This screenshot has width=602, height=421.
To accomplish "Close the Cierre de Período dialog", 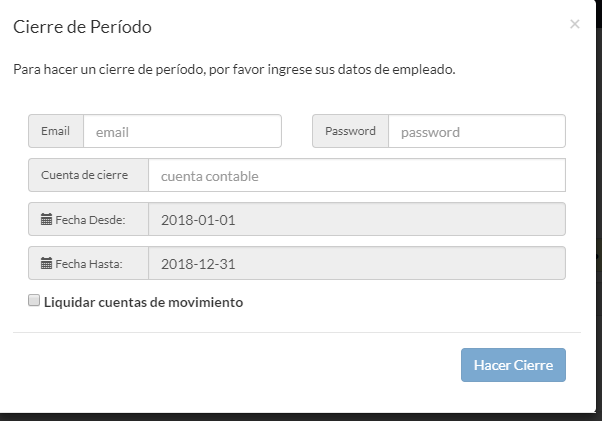I will [574, 24].
